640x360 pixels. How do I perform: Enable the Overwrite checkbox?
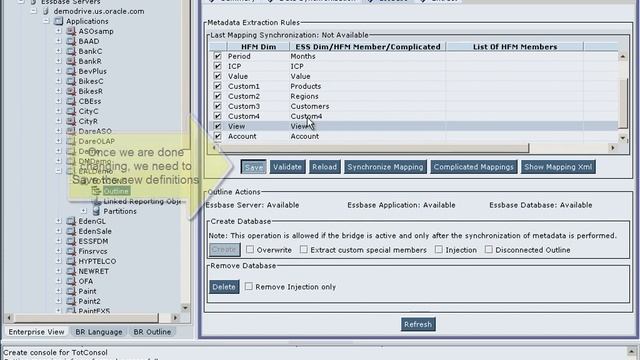coord(250,249)
